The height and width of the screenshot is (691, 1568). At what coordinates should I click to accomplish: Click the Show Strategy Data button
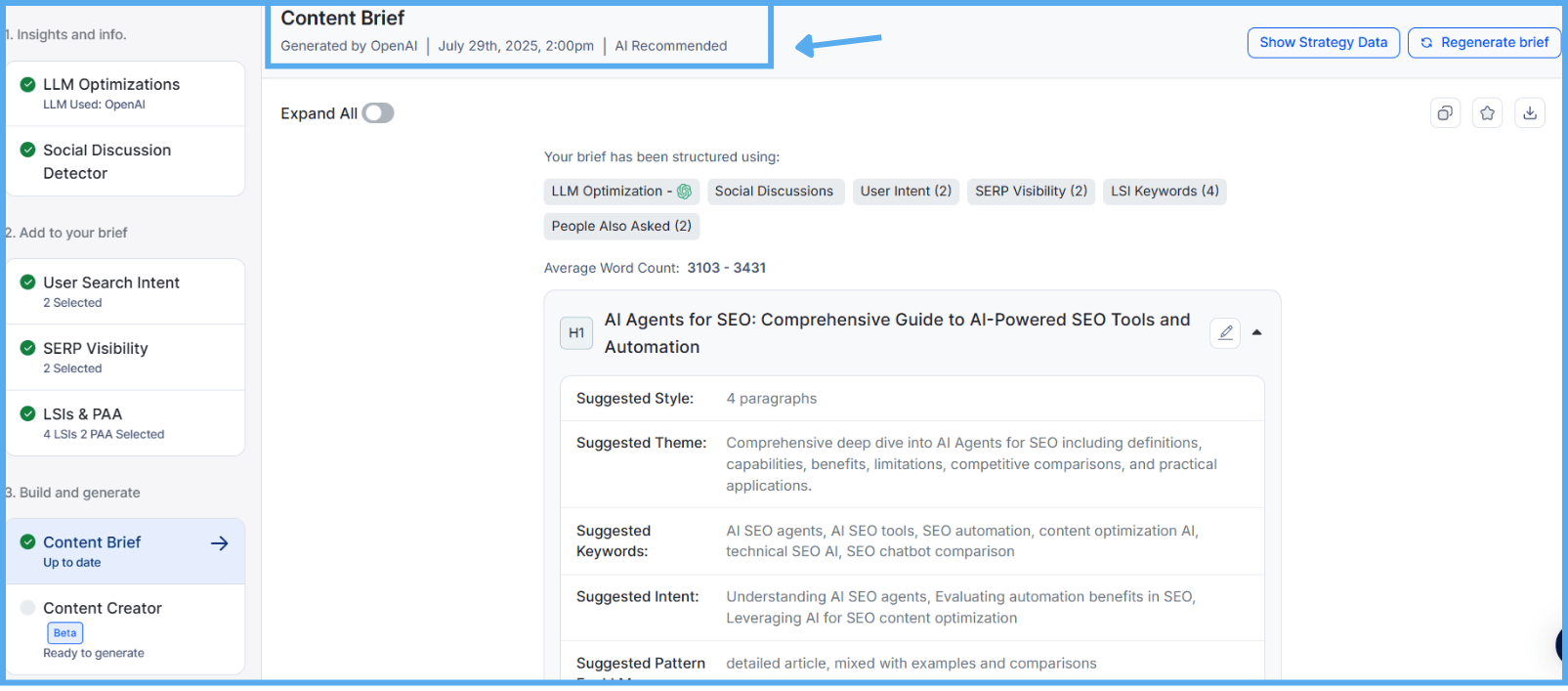pyautogui.click(x=1323, y=43)
